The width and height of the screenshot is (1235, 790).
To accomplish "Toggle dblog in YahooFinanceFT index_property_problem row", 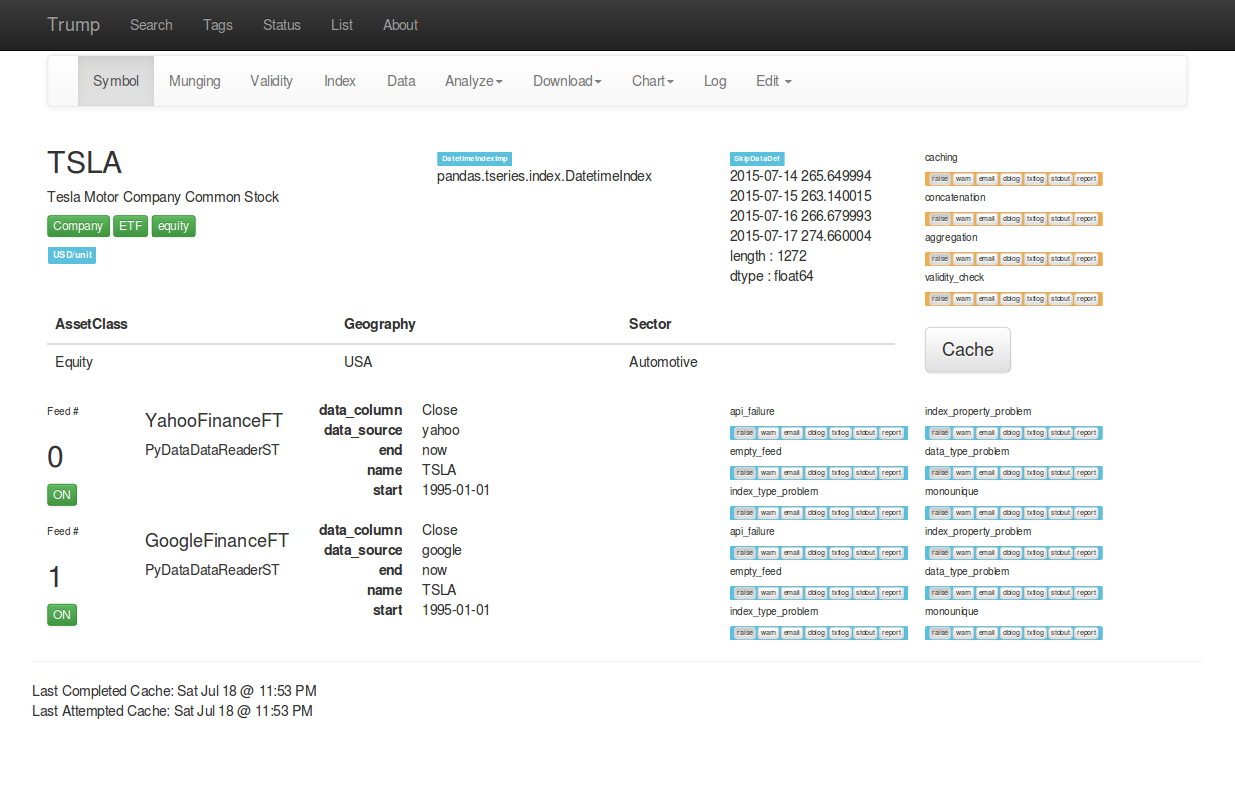I will click(x=1011, y=433).
